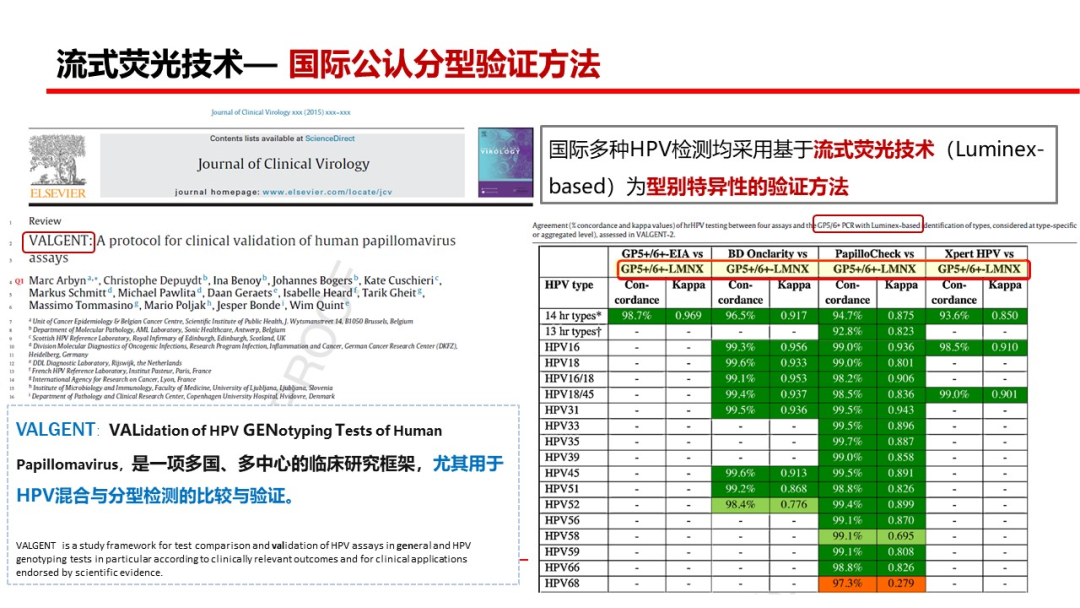Click the 'PapilloCheck vs' column header
Viewport: 1080px width, 608px height.
click(874, 253)
